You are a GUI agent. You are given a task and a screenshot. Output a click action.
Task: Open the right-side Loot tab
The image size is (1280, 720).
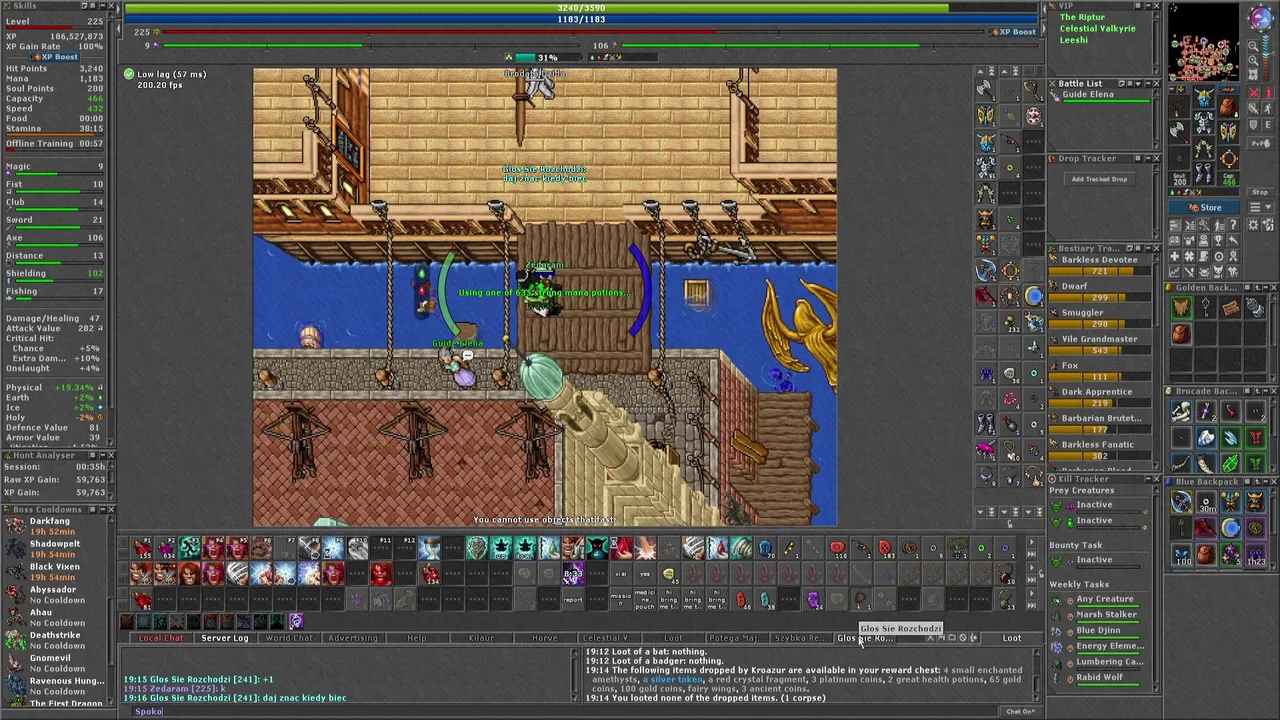(1012, 638)
